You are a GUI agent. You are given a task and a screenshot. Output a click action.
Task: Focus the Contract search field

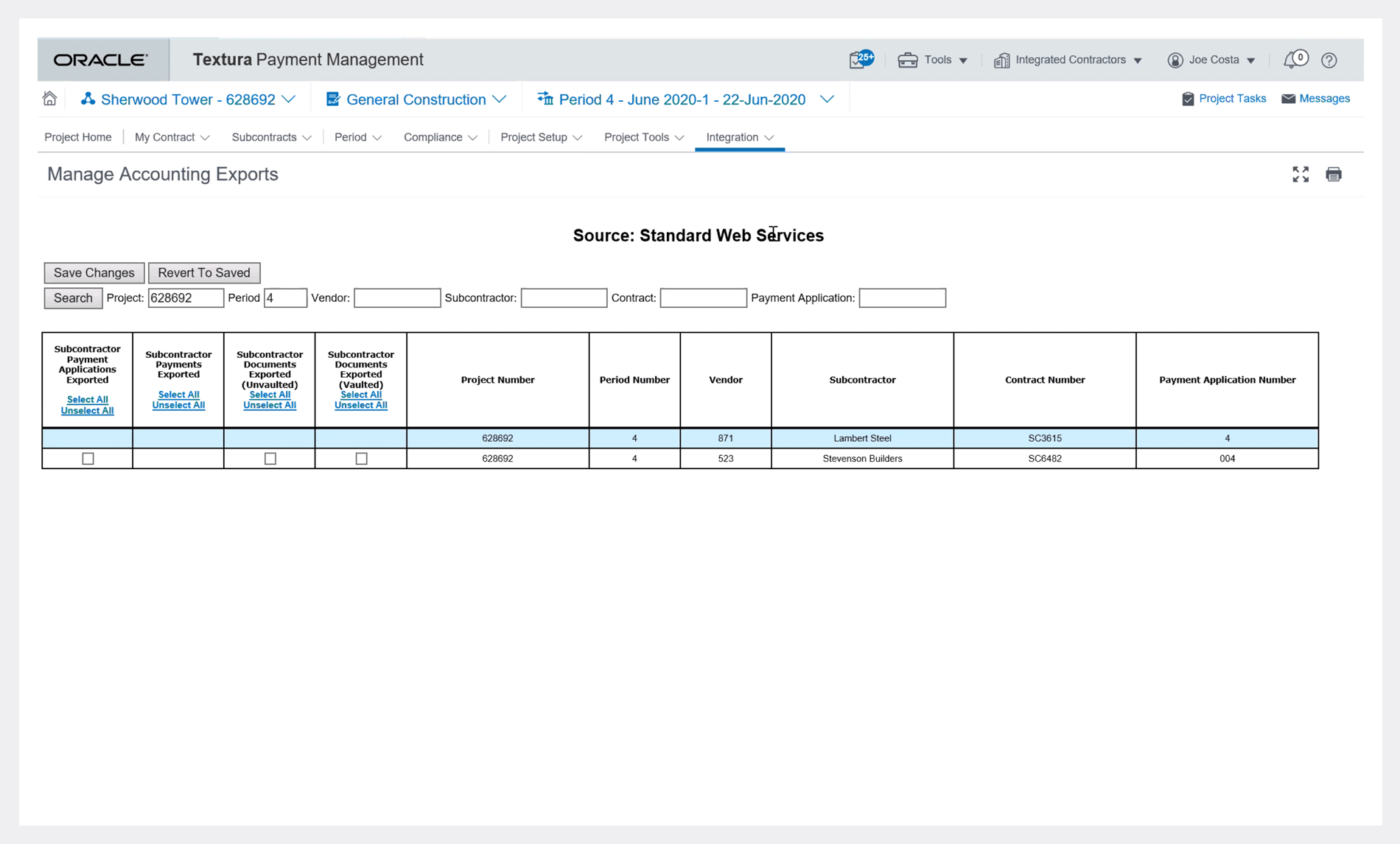pos(703,298)
